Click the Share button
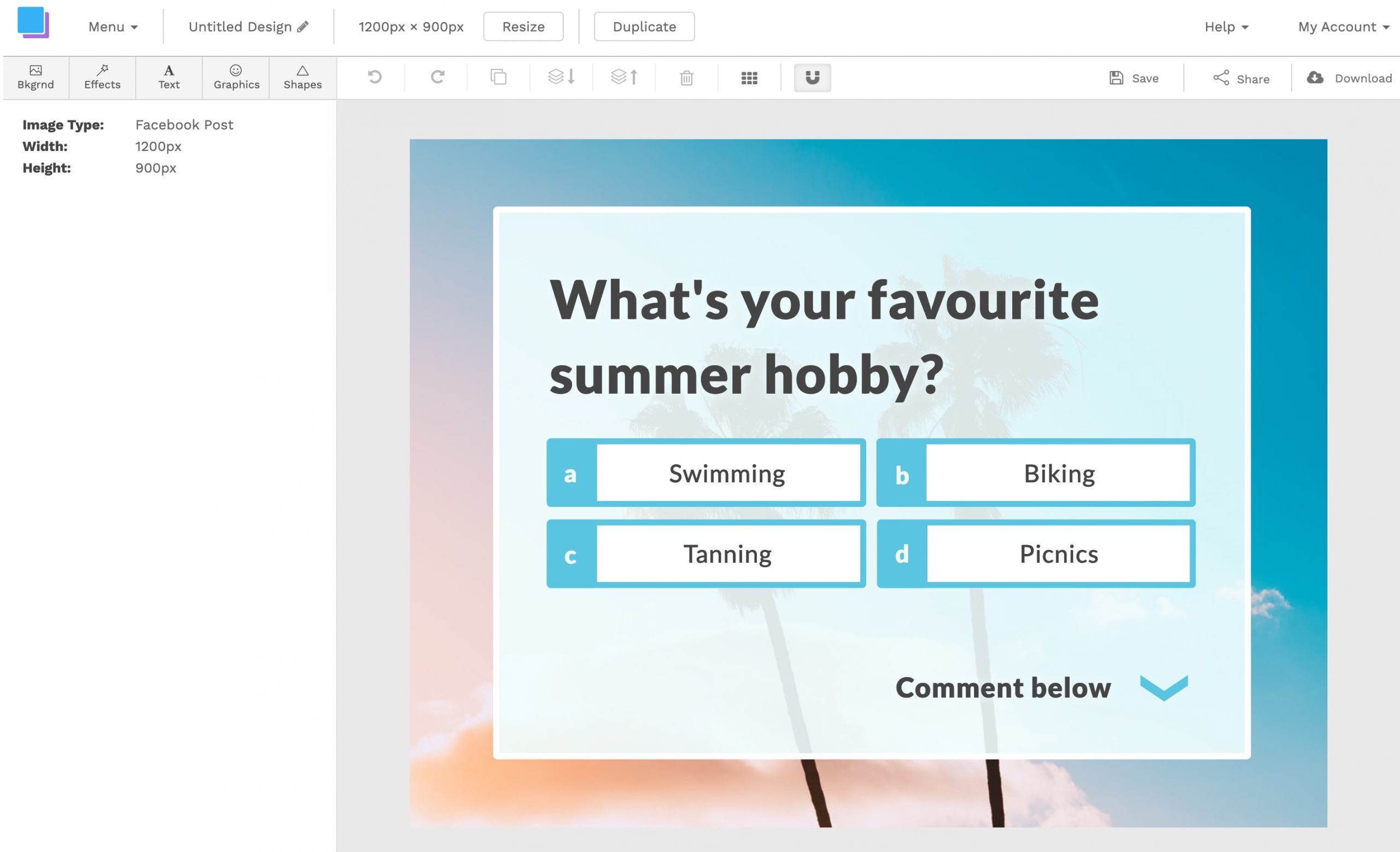 coord(1241,78)
